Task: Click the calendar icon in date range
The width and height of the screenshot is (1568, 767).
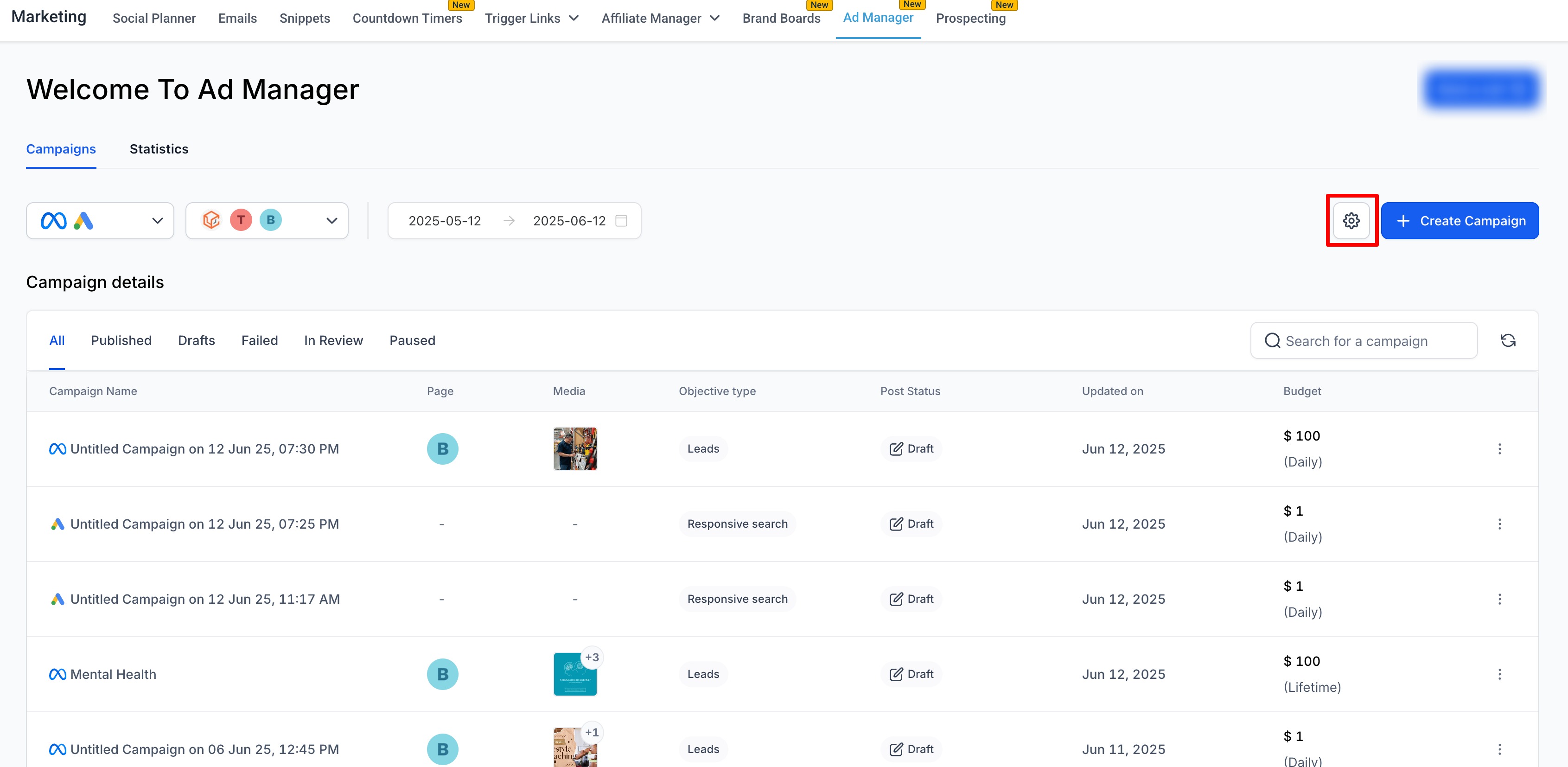Action: tap(621, 220)
